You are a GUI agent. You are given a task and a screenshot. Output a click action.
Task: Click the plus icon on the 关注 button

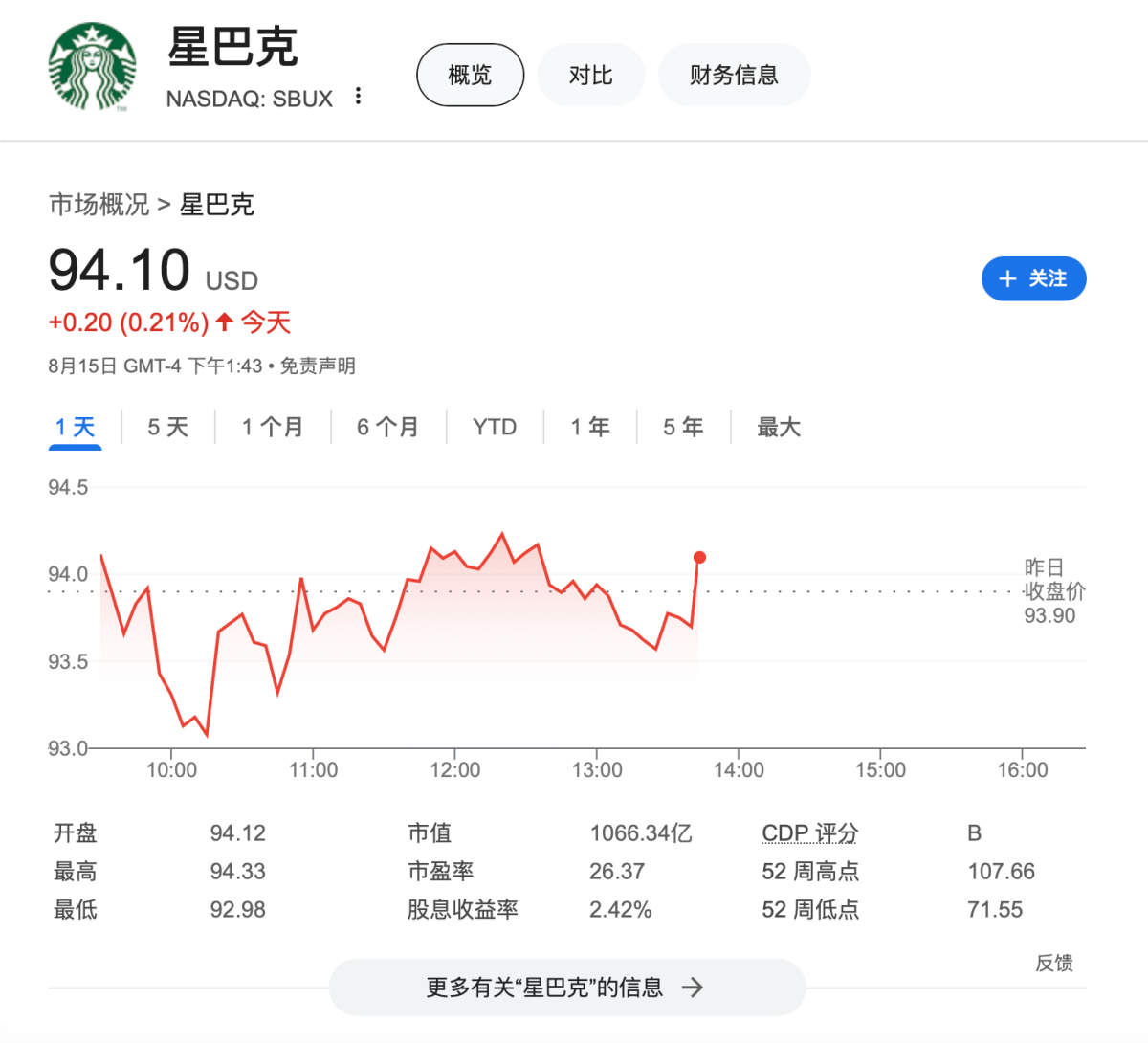(1006, 278)
